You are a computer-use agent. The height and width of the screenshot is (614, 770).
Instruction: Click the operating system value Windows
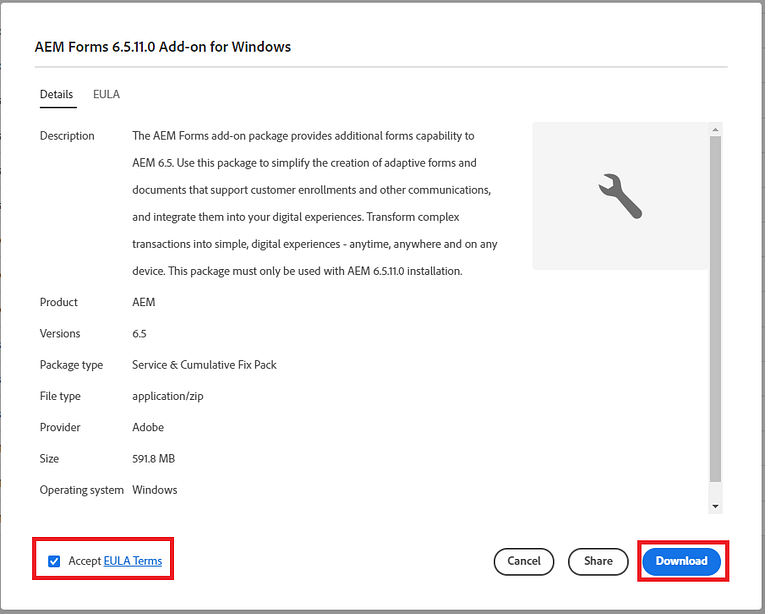(155, 490)
